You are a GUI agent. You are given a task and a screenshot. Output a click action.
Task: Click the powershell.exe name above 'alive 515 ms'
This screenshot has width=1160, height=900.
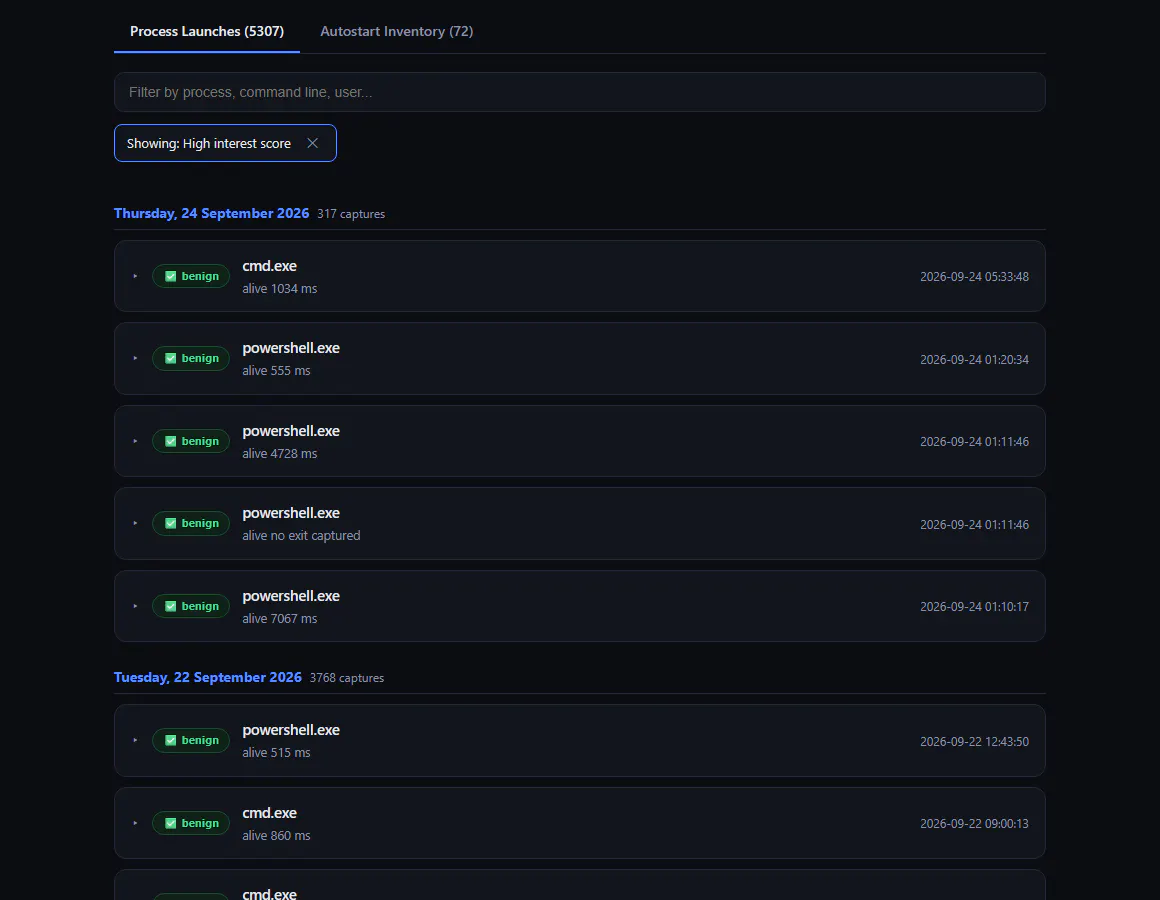(291, 730)
